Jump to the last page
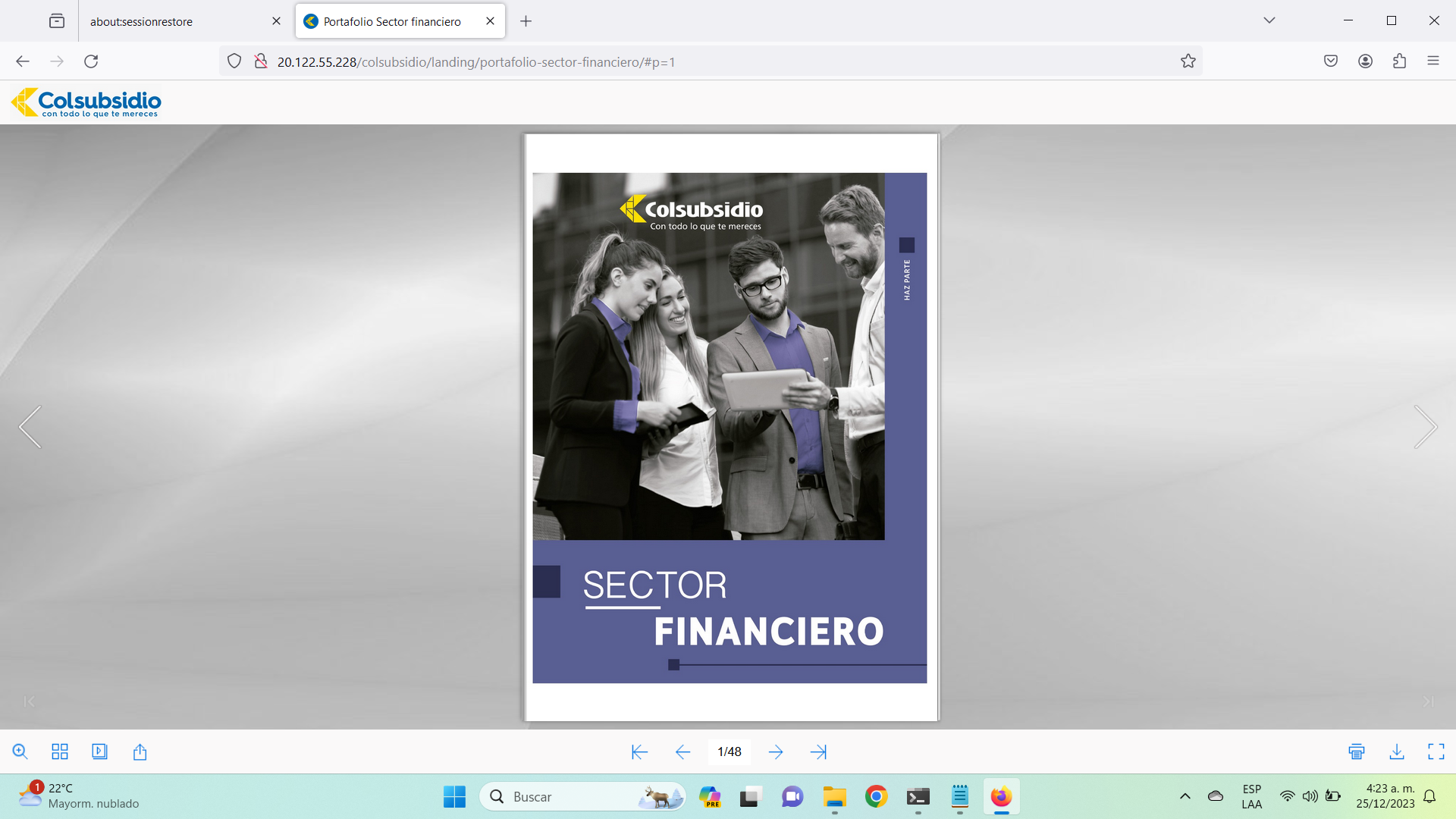Image resolution: width=1456 pixels, height=819 pixels. (818, 752)
